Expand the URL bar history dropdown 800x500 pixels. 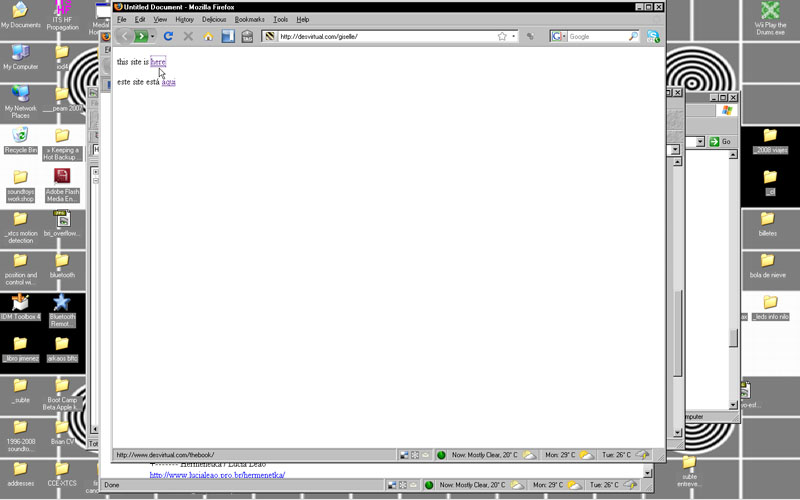[x=514, y=36]
